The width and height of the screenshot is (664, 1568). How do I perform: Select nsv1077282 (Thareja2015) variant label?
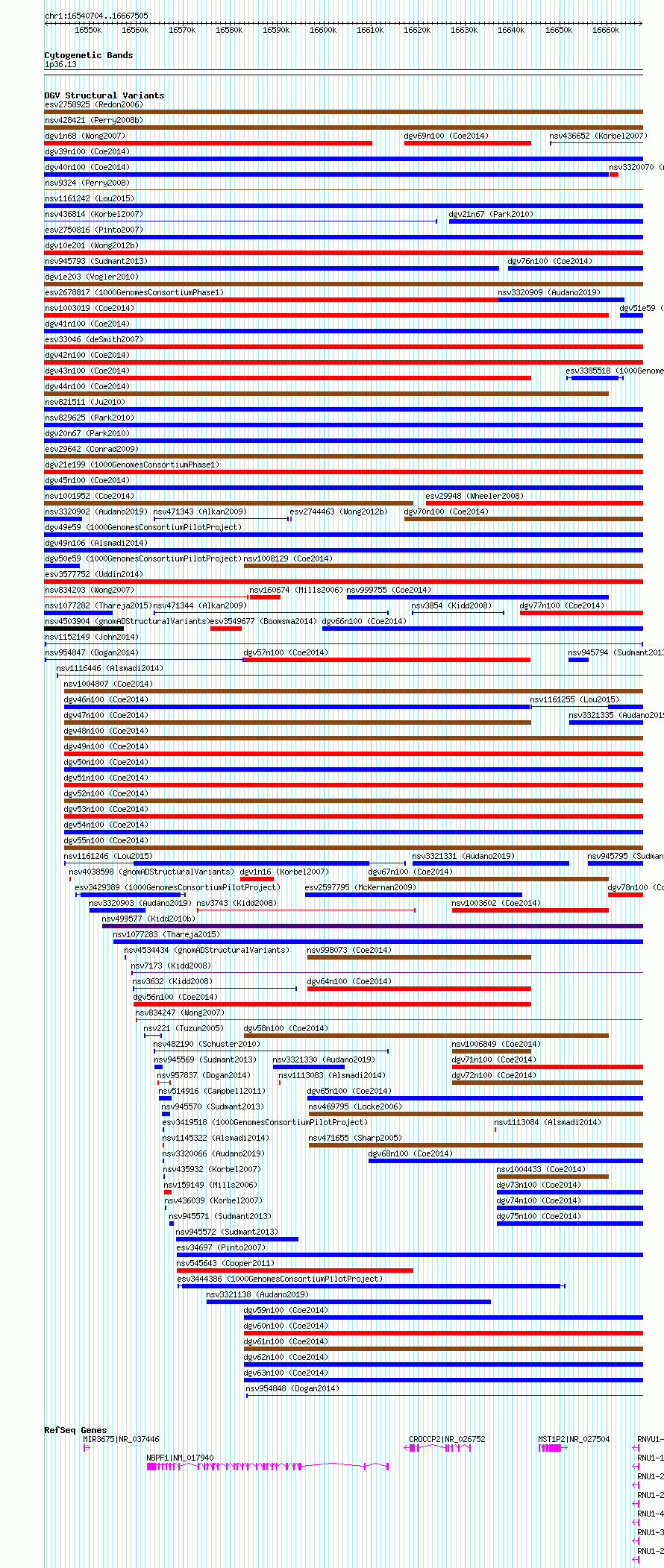(98, 605)
